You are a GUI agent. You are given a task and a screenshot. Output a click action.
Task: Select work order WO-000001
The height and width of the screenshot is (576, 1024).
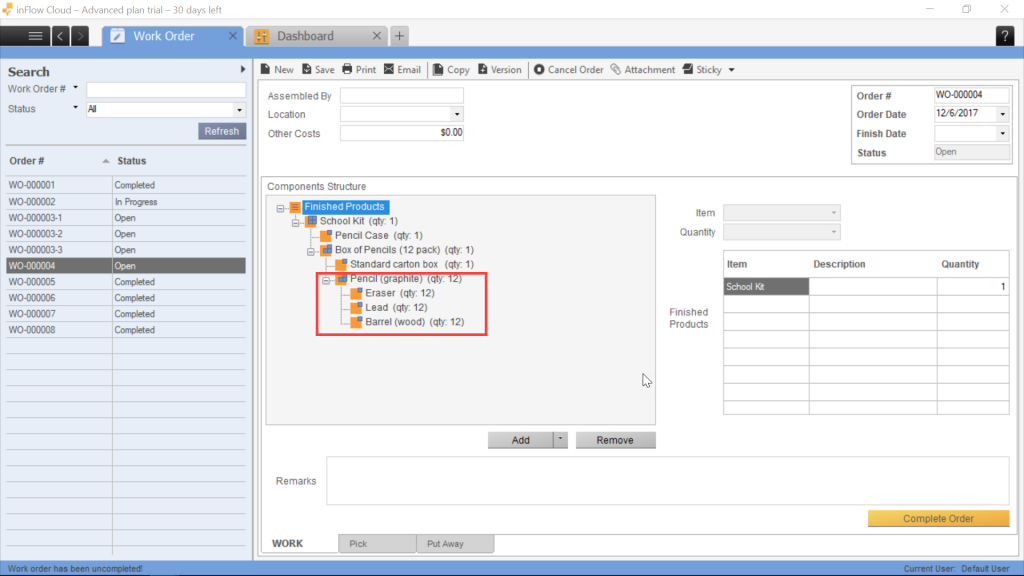[126, 185]
